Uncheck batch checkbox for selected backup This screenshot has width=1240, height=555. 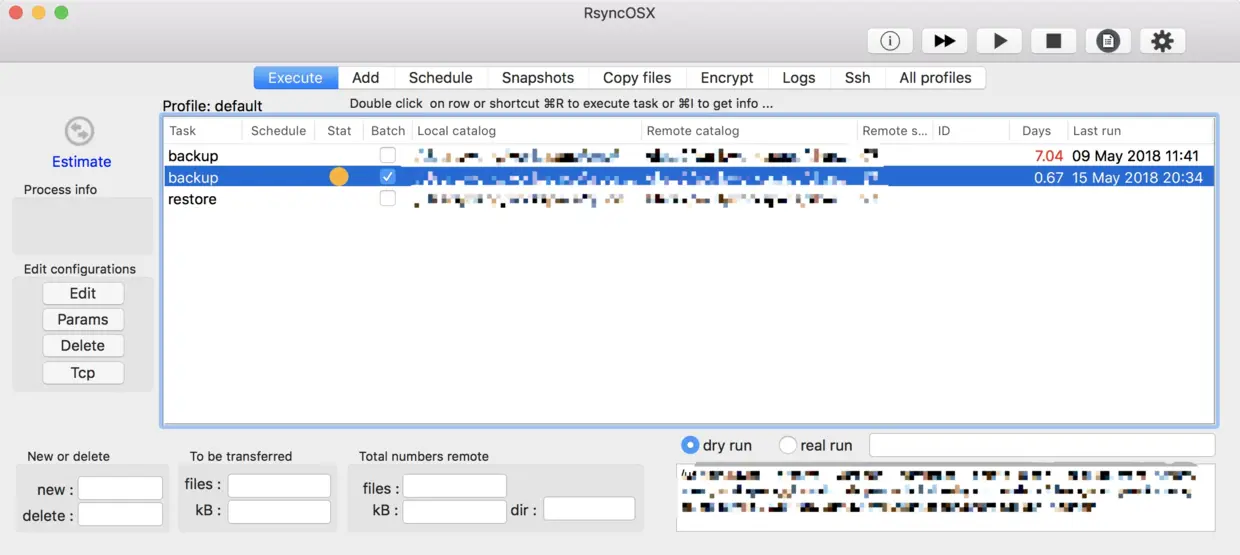[x=387, y=177]
